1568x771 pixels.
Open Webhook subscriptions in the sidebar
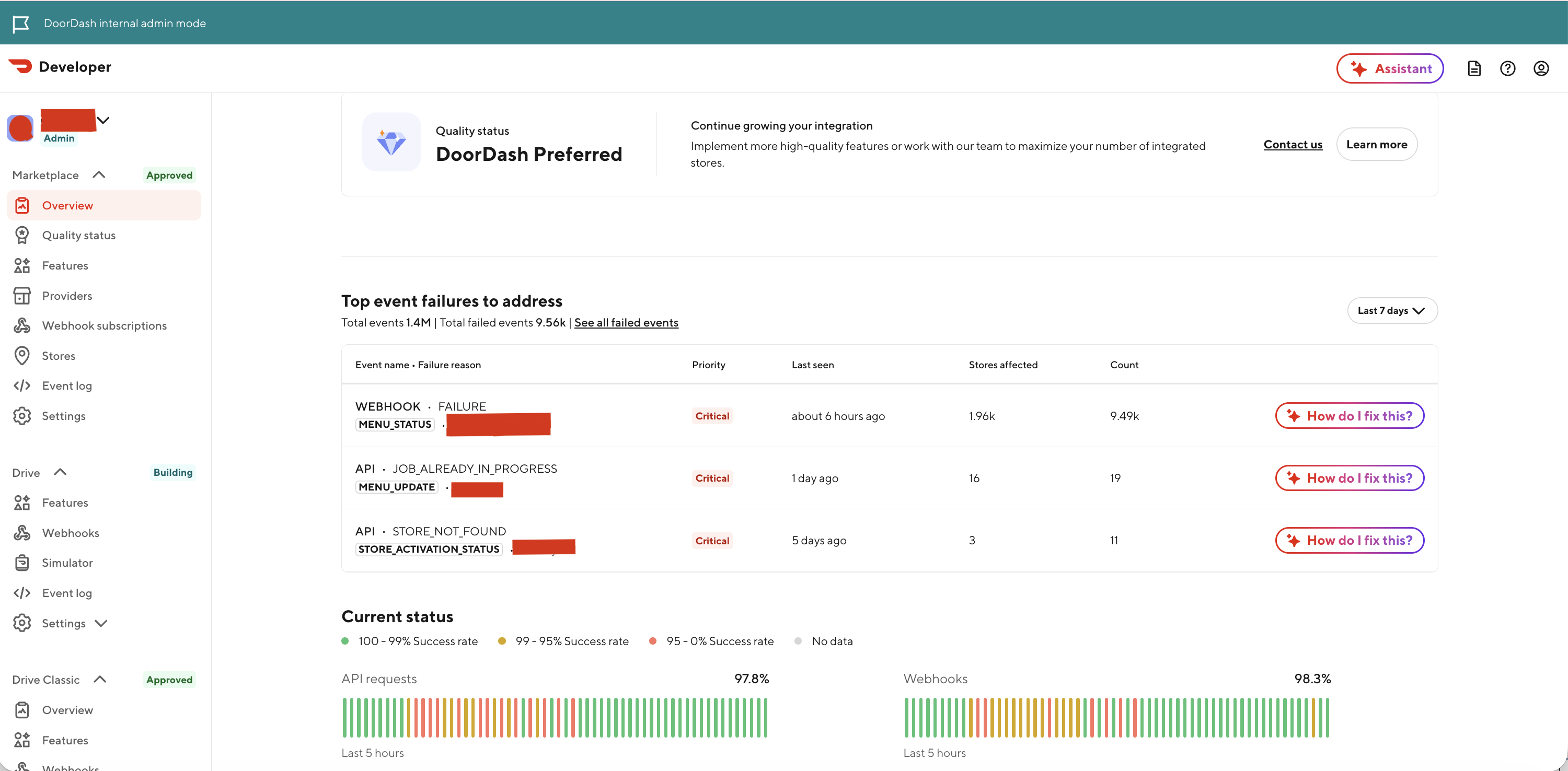click(104, 325)
